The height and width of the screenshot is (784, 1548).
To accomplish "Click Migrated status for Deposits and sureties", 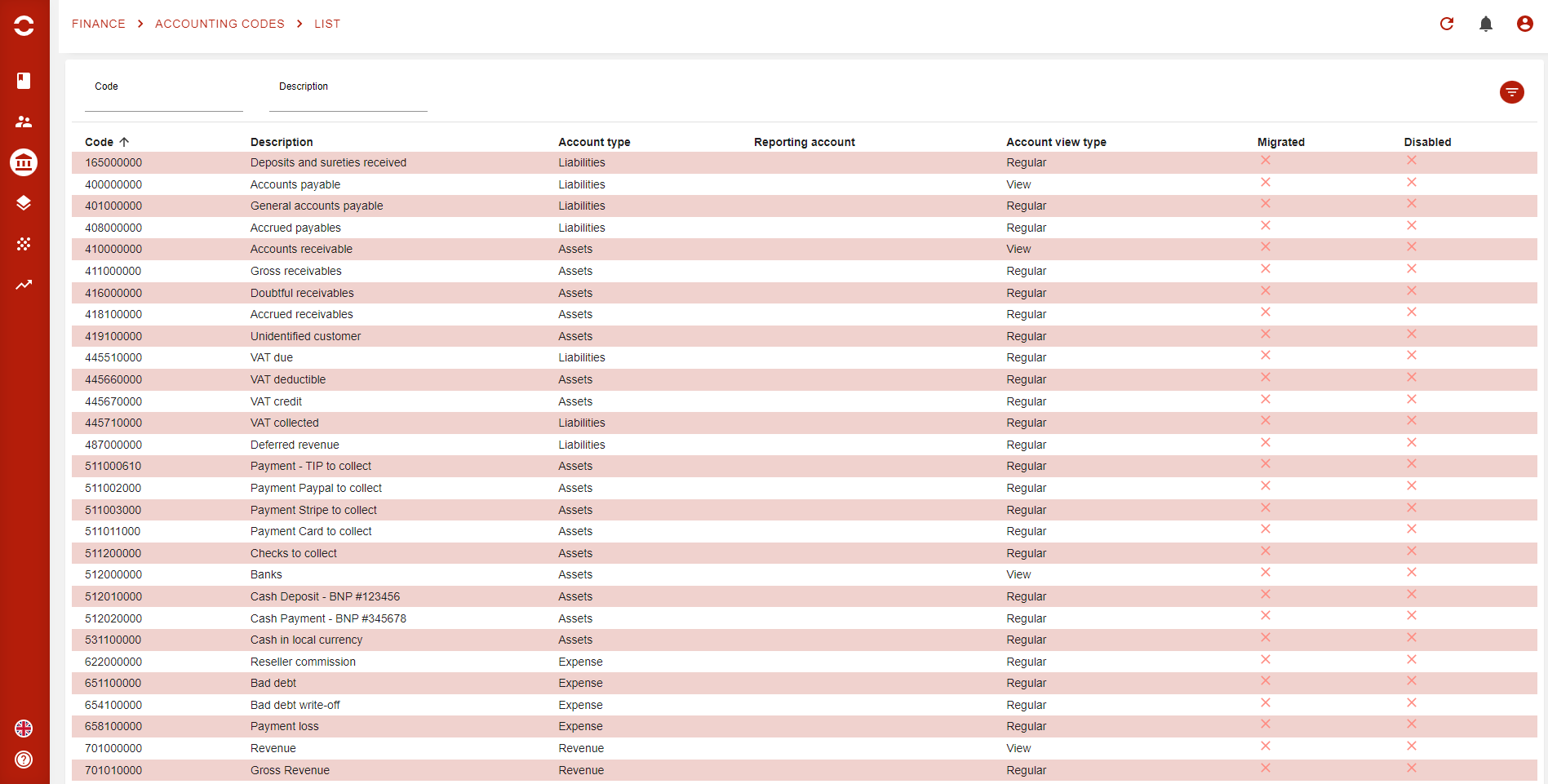I will [1265, 161].
